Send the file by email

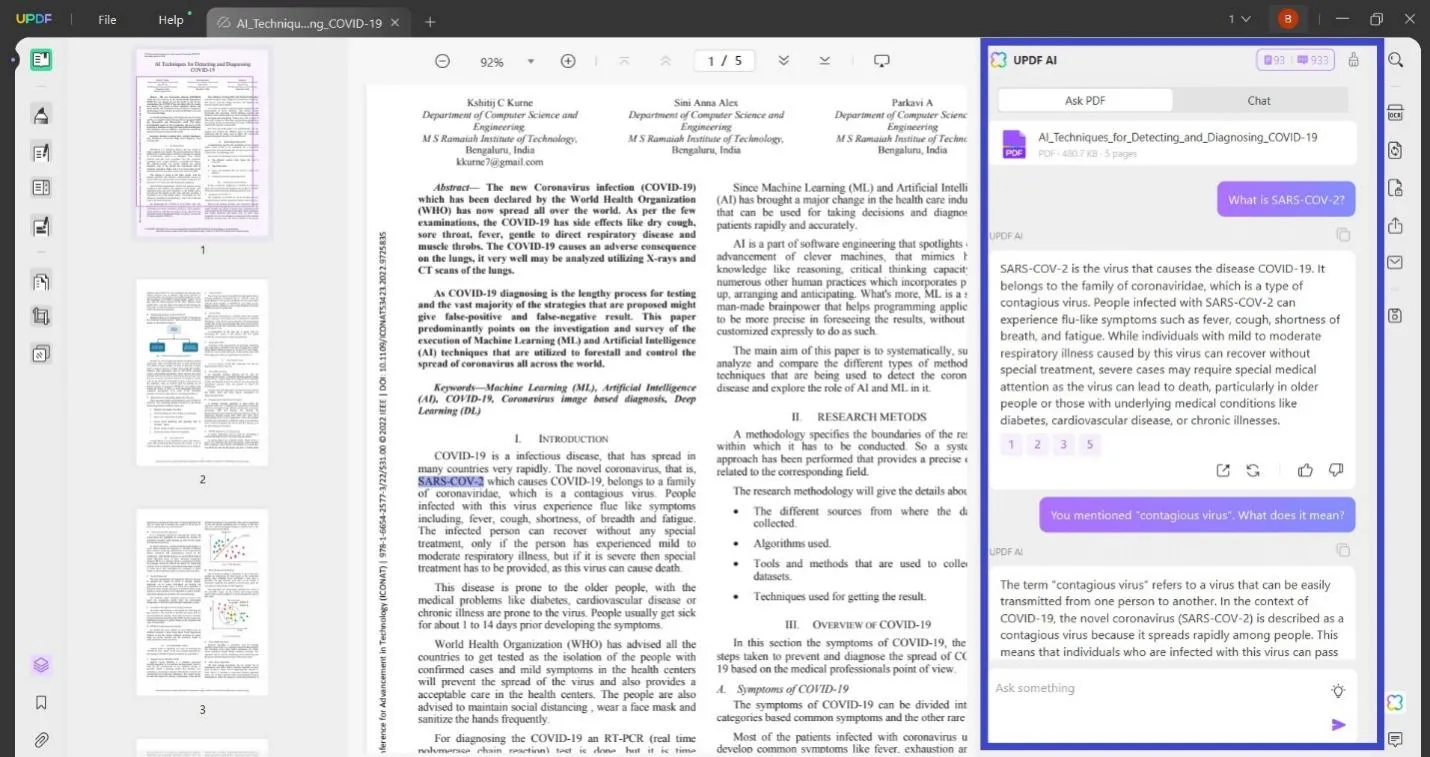pyautogui.click(x=1396, y=262)
